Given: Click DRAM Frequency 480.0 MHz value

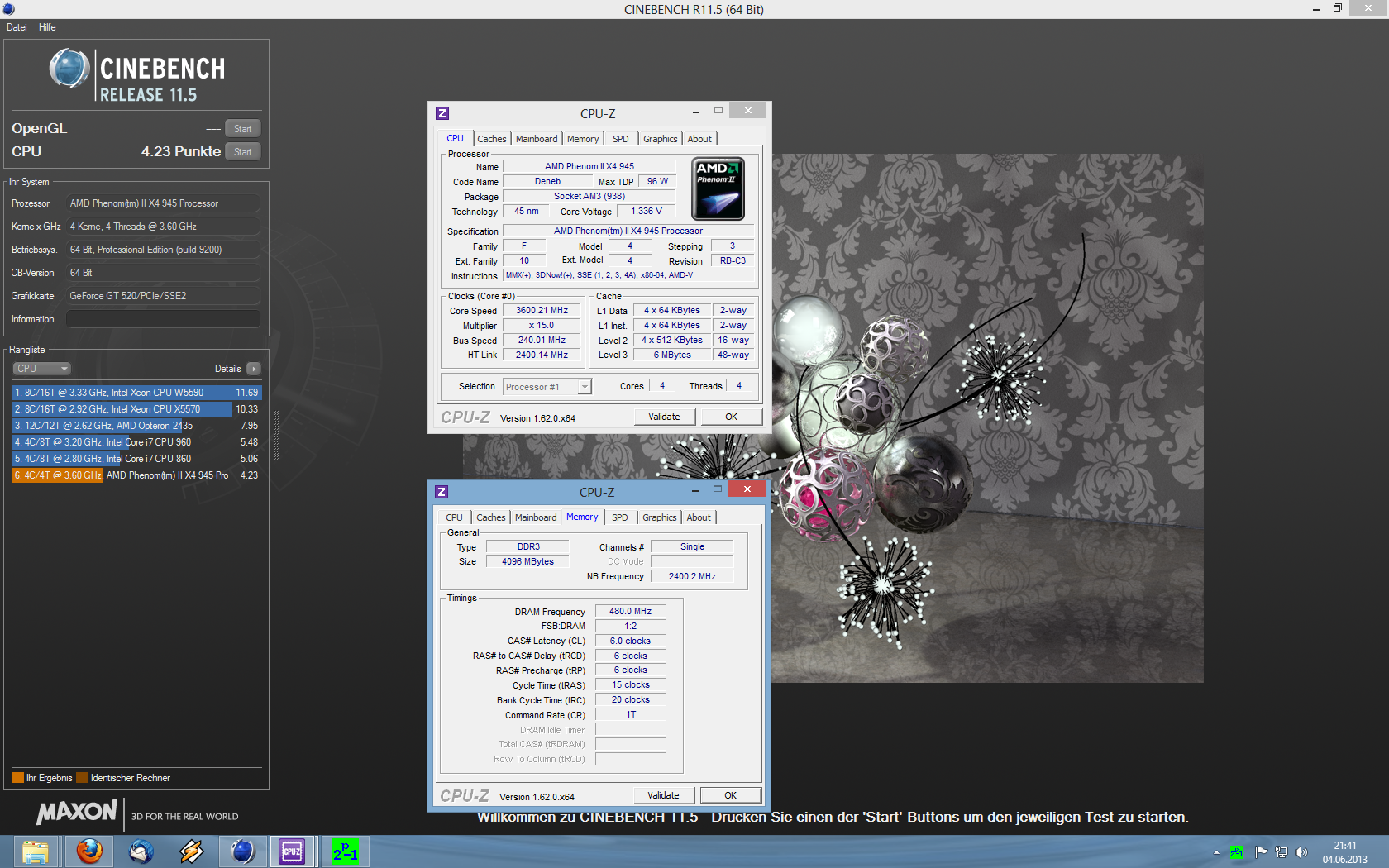Looking at the screenshot, I should 630,612.
